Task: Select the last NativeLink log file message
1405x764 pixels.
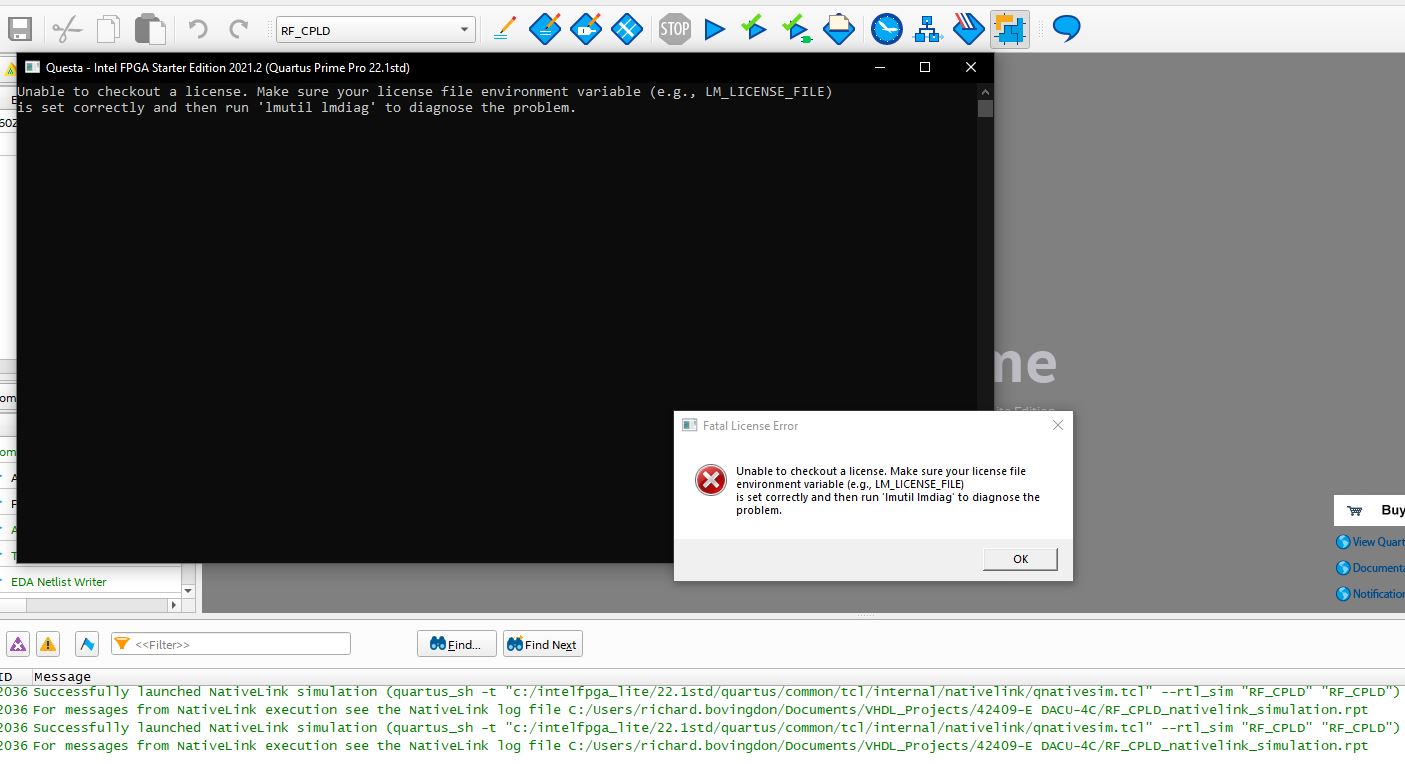Action: pyautogui.click(x=700, y=746)
